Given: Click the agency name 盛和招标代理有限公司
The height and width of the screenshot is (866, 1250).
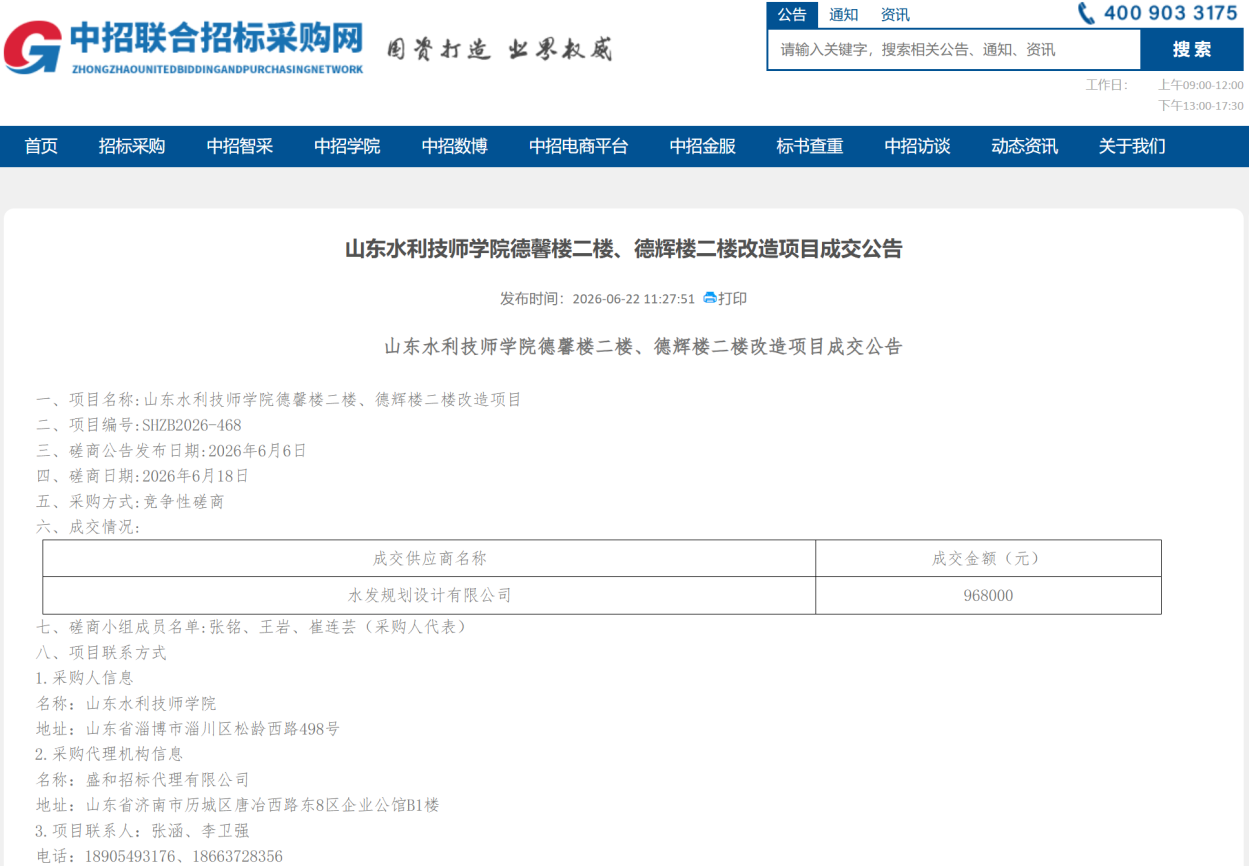Looking at the screenshot, I should tap(168, 780).
